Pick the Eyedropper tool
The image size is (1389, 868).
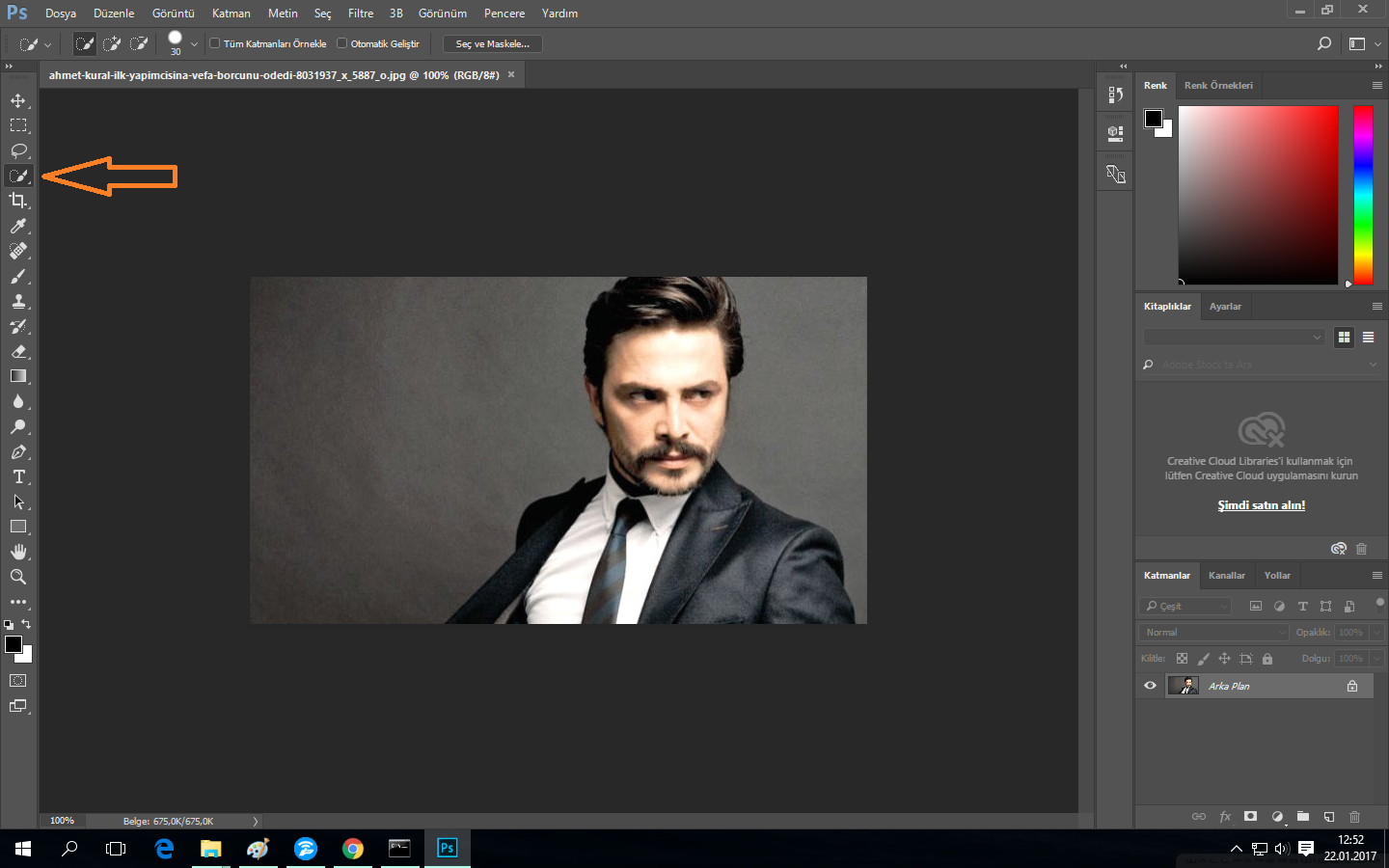[x=18, y=226]
